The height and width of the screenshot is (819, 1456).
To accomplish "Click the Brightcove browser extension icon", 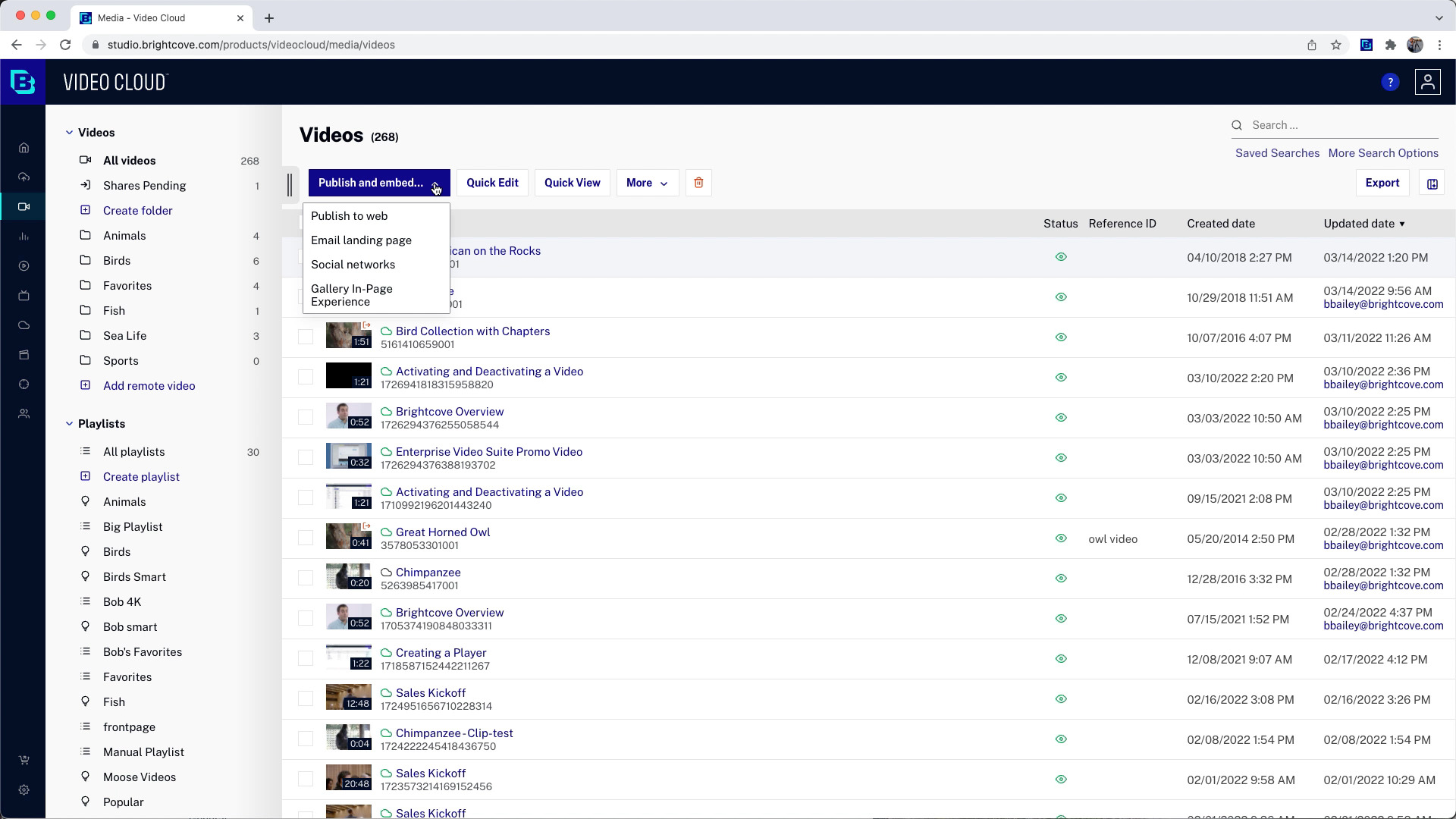I will click(x=1366, y=45).
